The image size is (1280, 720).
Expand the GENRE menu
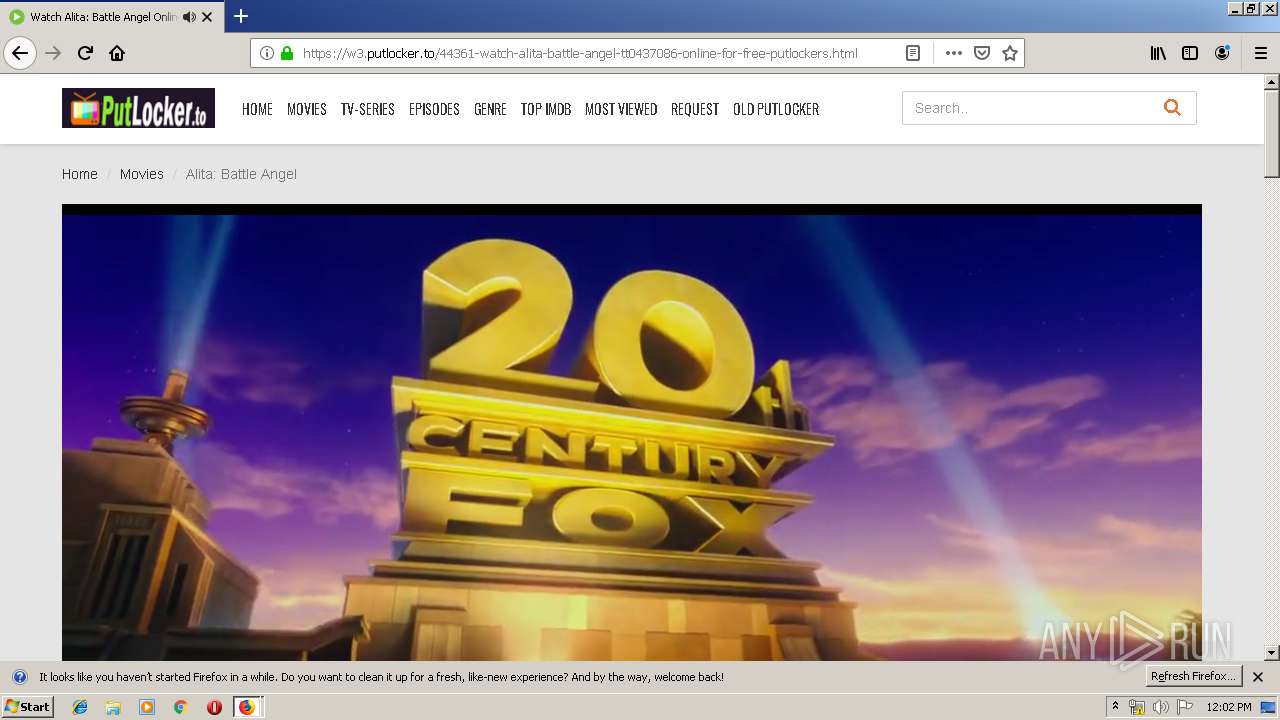click(490, 109)
